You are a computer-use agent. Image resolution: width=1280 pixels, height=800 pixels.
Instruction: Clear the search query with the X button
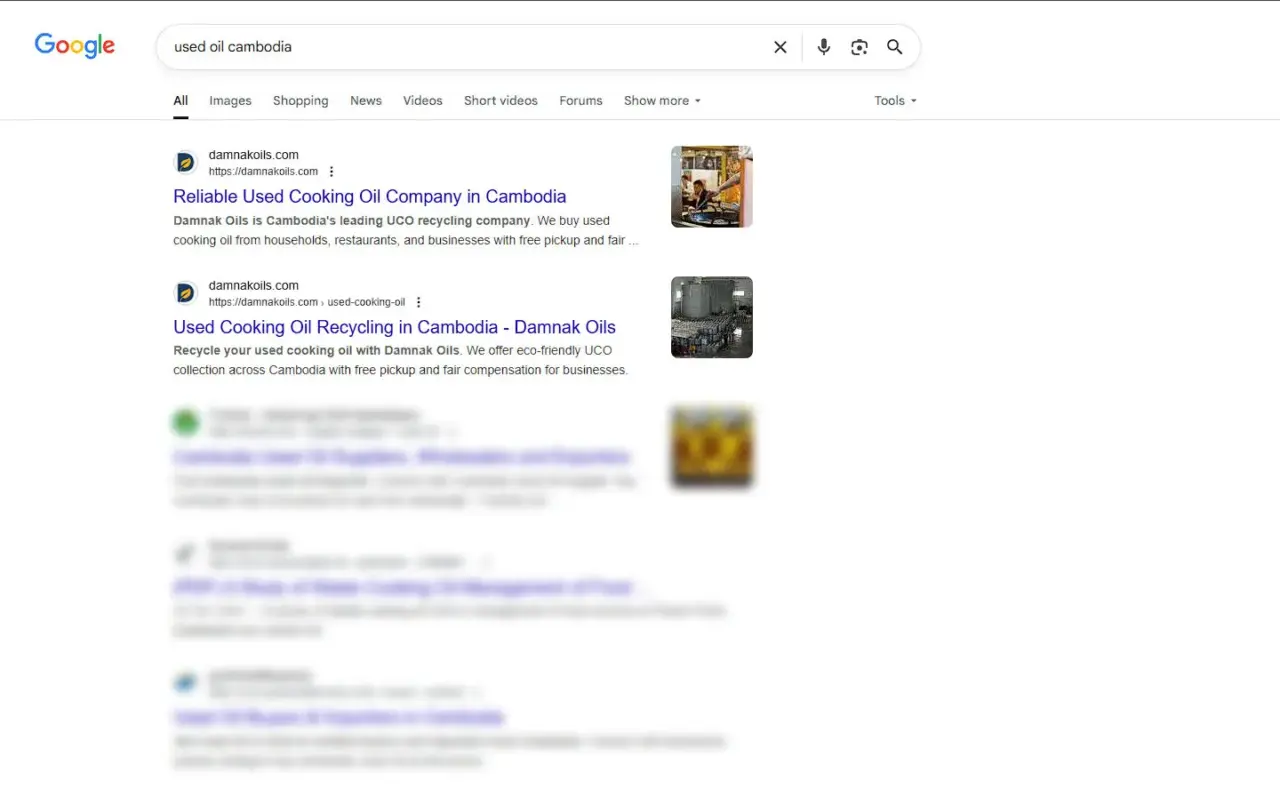[780, 46]
